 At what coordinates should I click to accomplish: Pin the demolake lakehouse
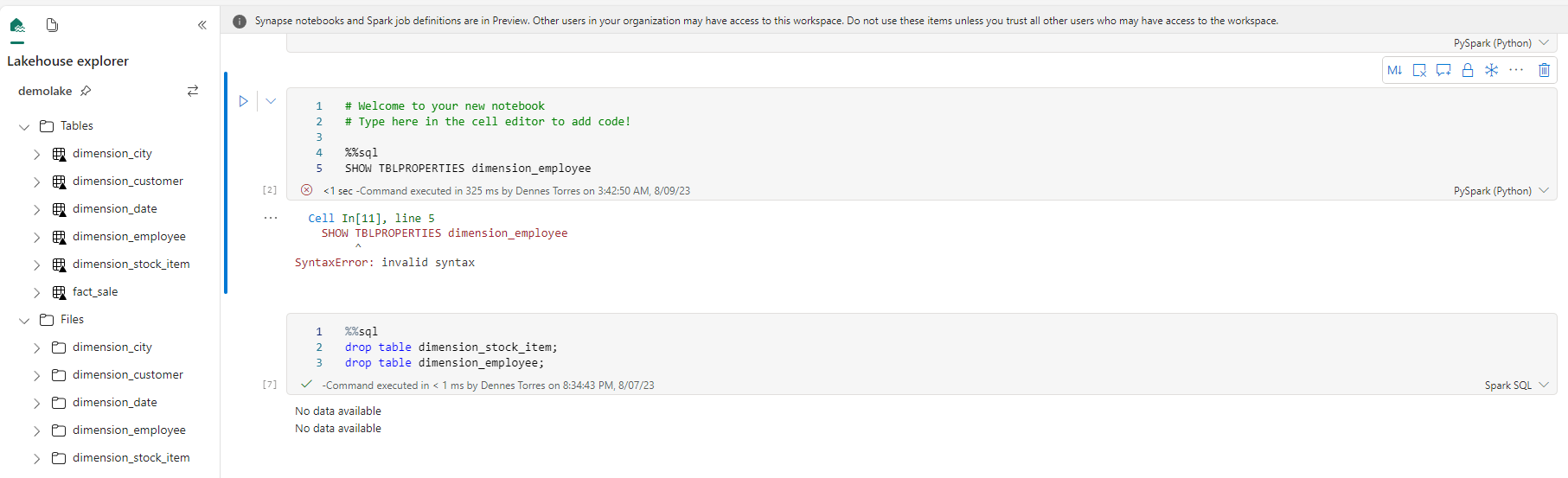click(x=86, y=91)
